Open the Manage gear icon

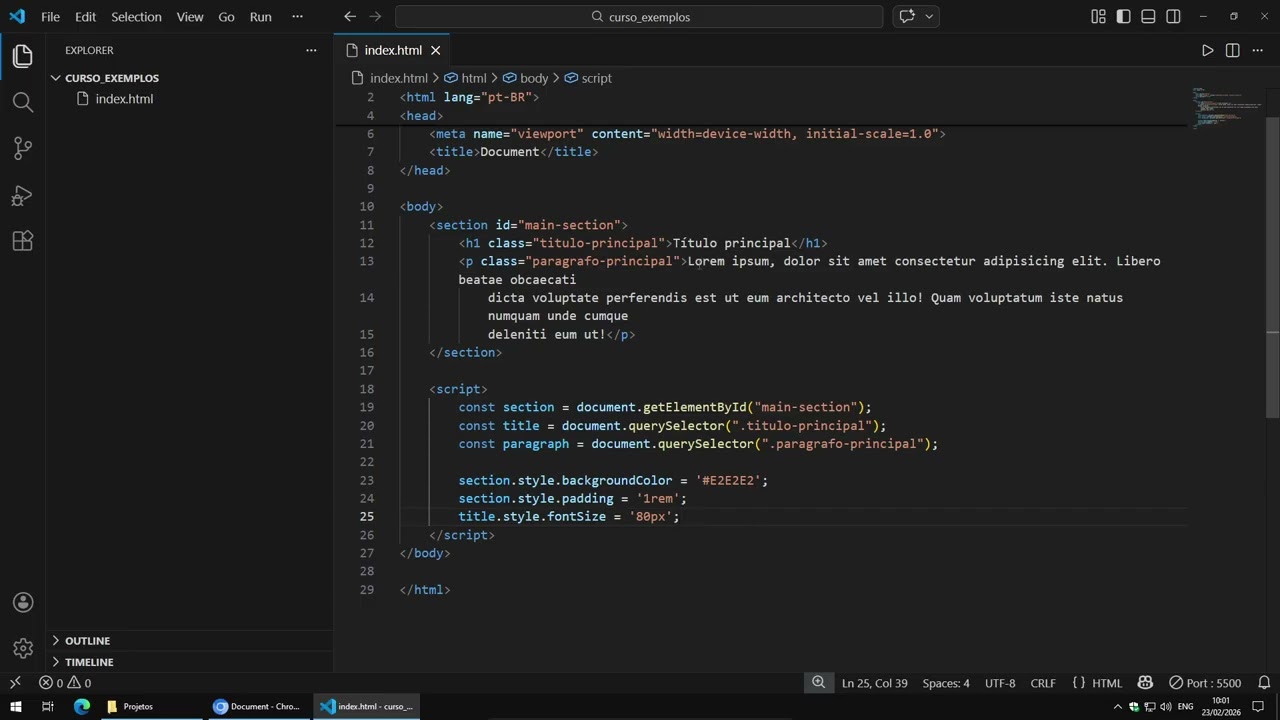pyautogui.click(x=22, y=649)
